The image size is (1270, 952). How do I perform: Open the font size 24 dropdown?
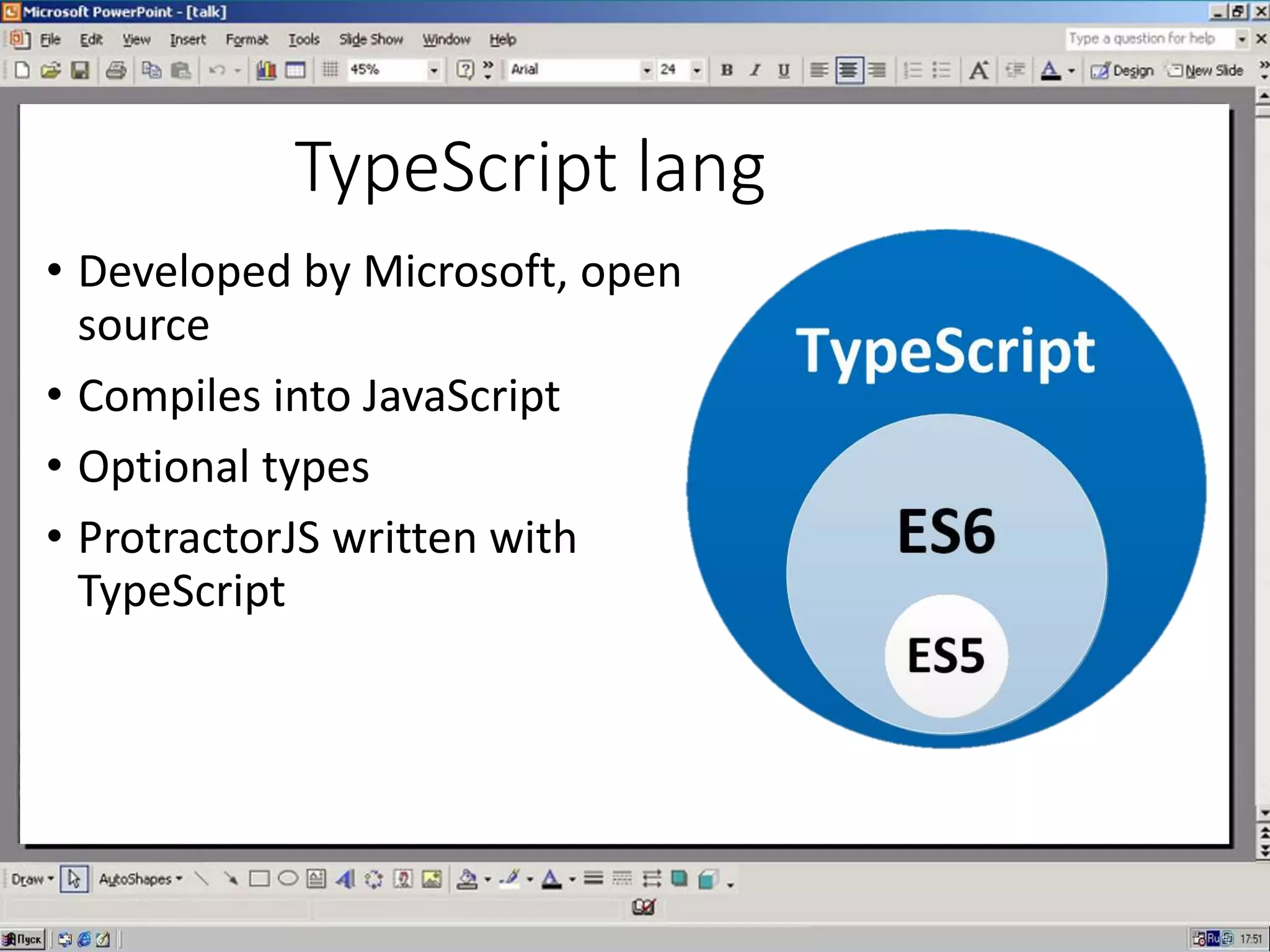coord(697,70)
